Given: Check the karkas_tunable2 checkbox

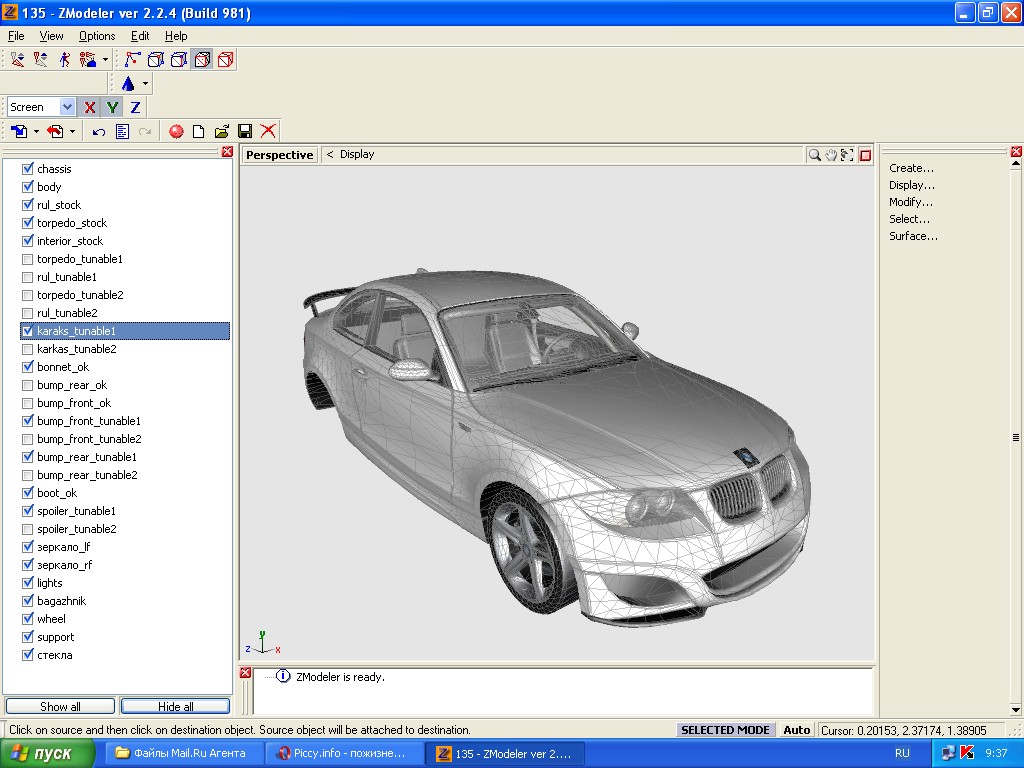Looking at the screenshot, I should click(27, 349).
